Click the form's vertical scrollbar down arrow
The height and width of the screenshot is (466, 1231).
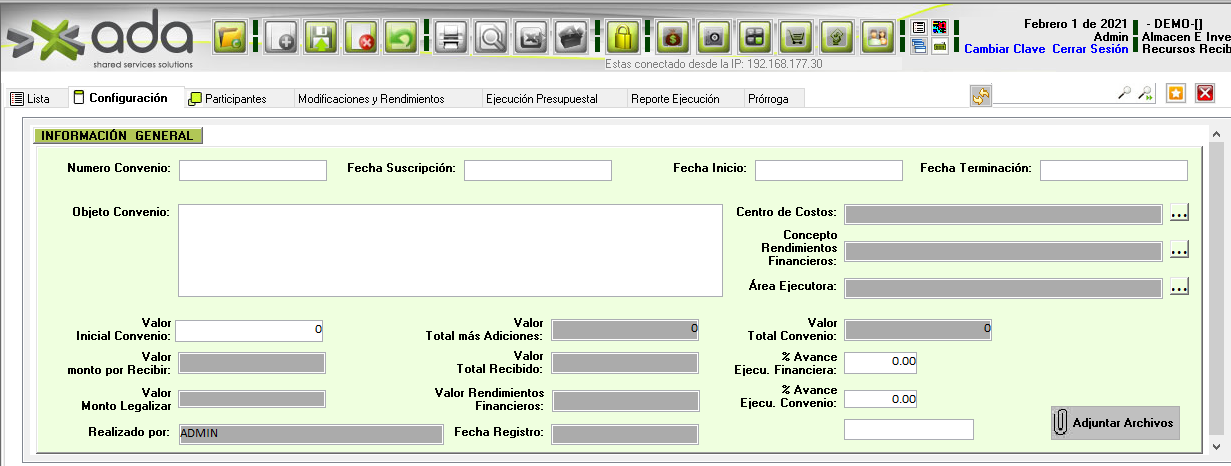(1216, 446)
